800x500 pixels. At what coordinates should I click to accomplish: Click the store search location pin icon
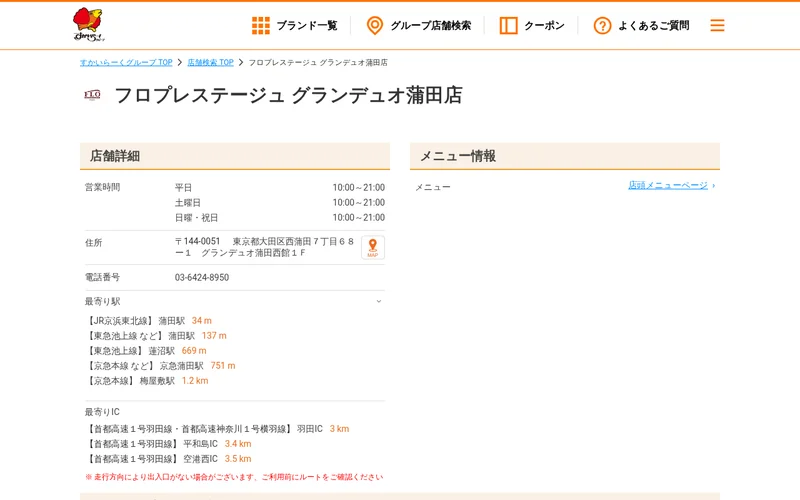point(375,26)
